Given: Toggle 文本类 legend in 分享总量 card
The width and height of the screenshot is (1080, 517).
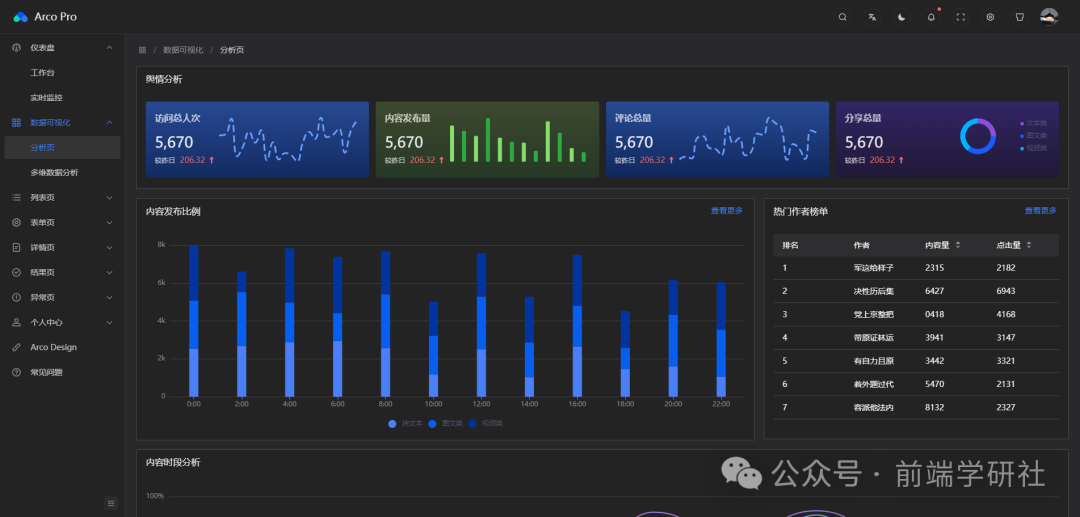Looking at the screenshot, I should coord(1034,123).
